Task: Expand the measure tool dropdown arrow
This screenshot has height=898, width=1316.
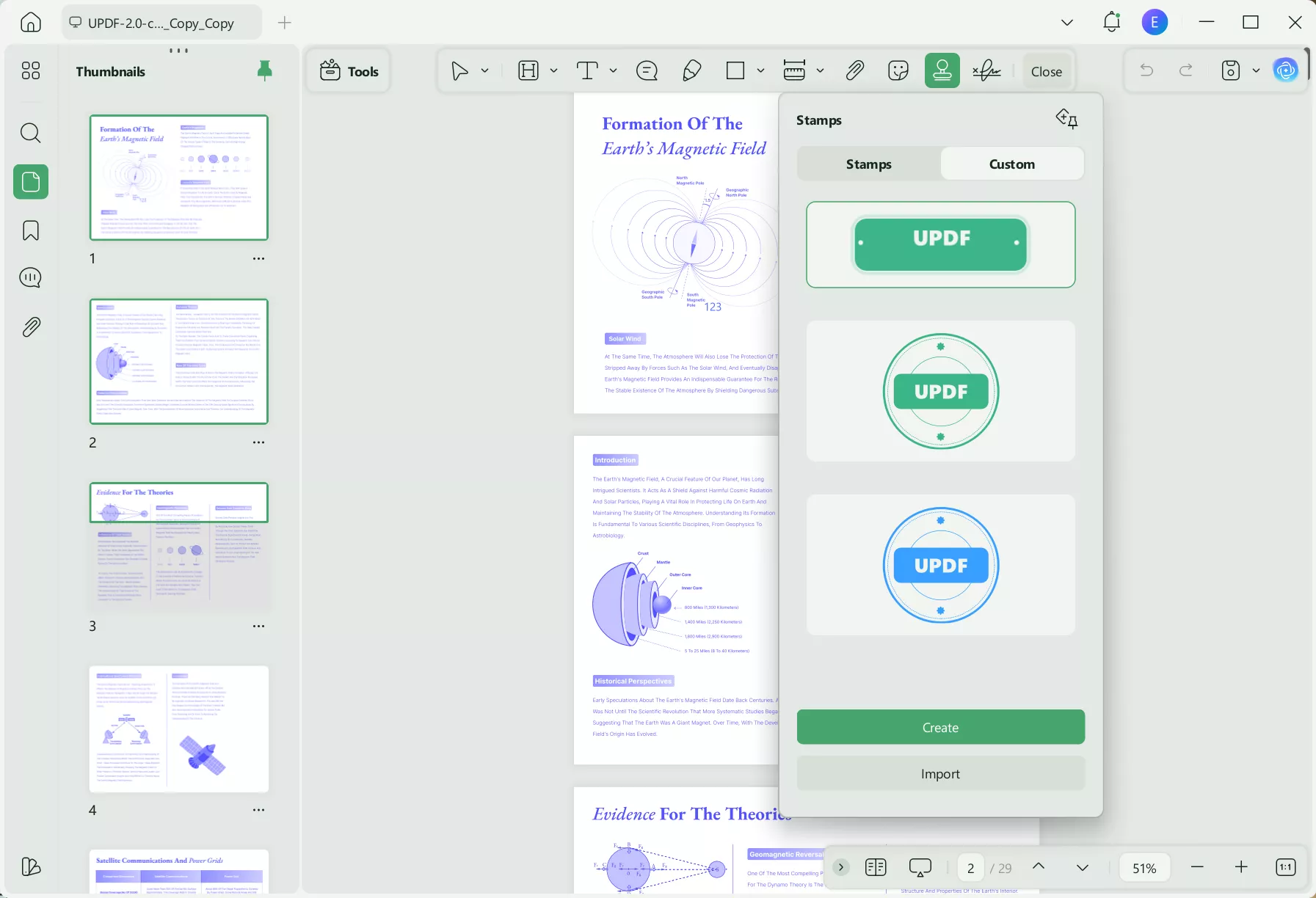Action: point(821,71)
